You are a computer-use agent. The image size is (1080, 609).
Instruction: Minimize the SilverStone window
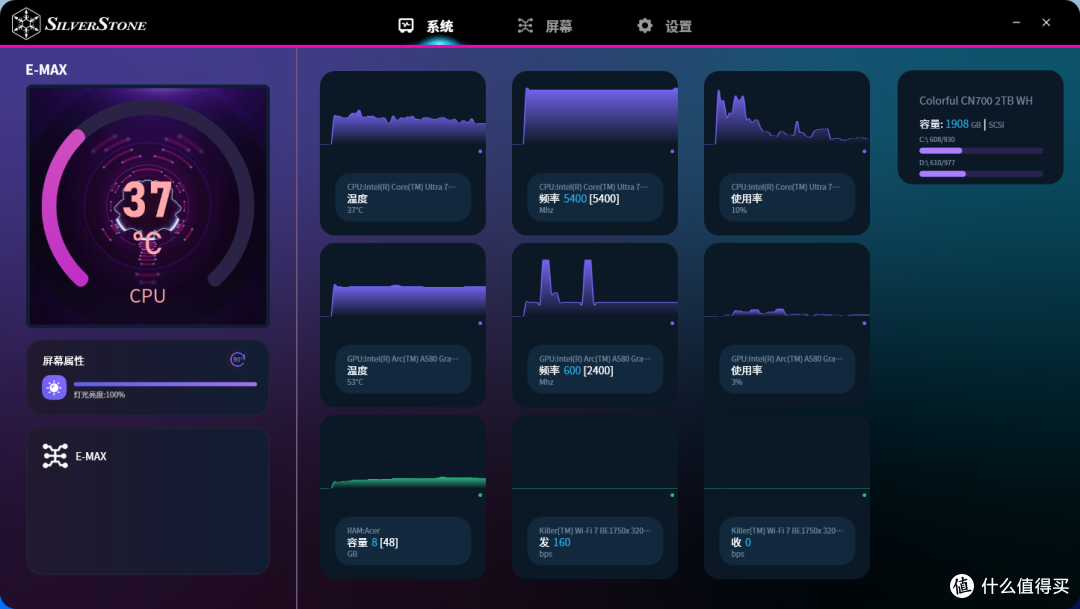(x=1016, y=23)
